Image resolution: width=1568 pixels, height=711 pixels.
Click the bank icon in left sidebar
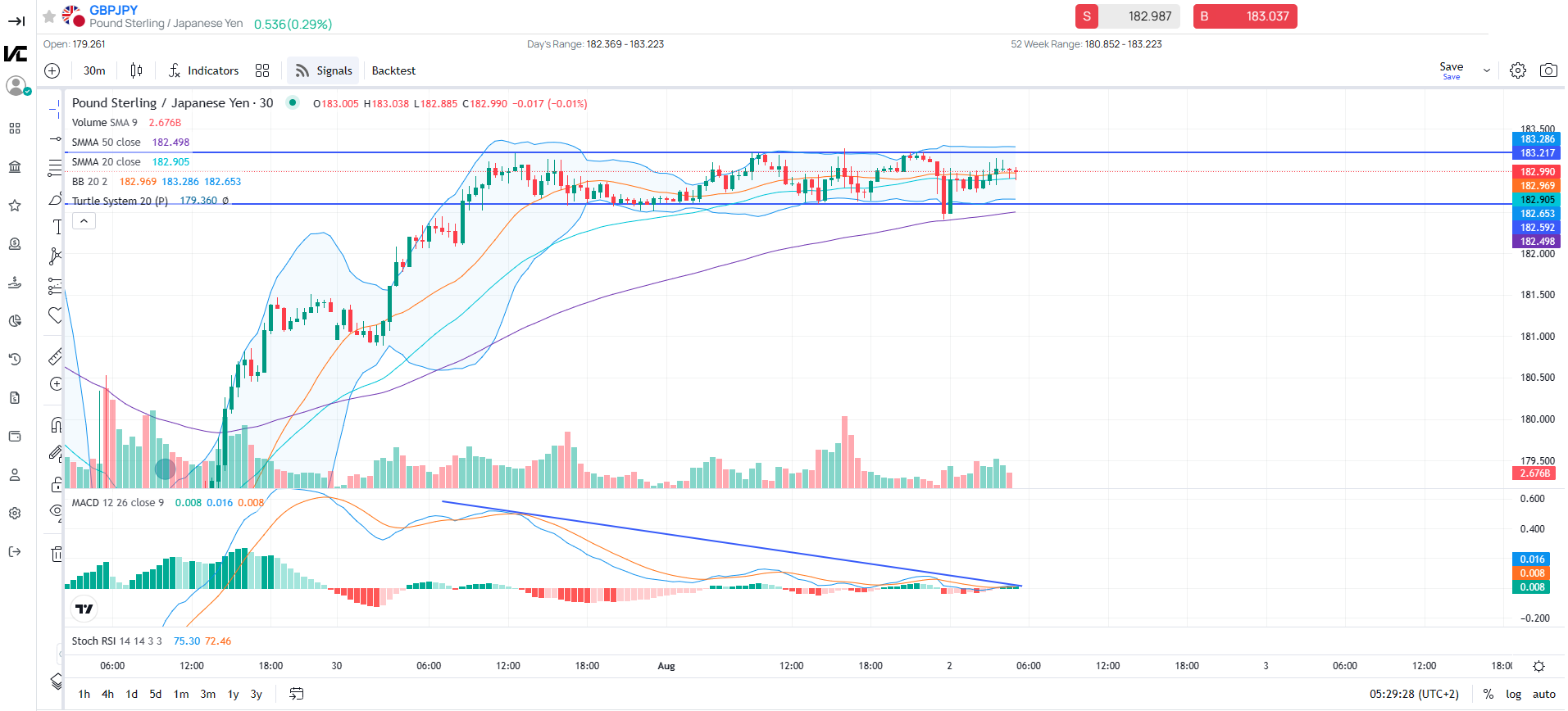(x=15, y=167)
